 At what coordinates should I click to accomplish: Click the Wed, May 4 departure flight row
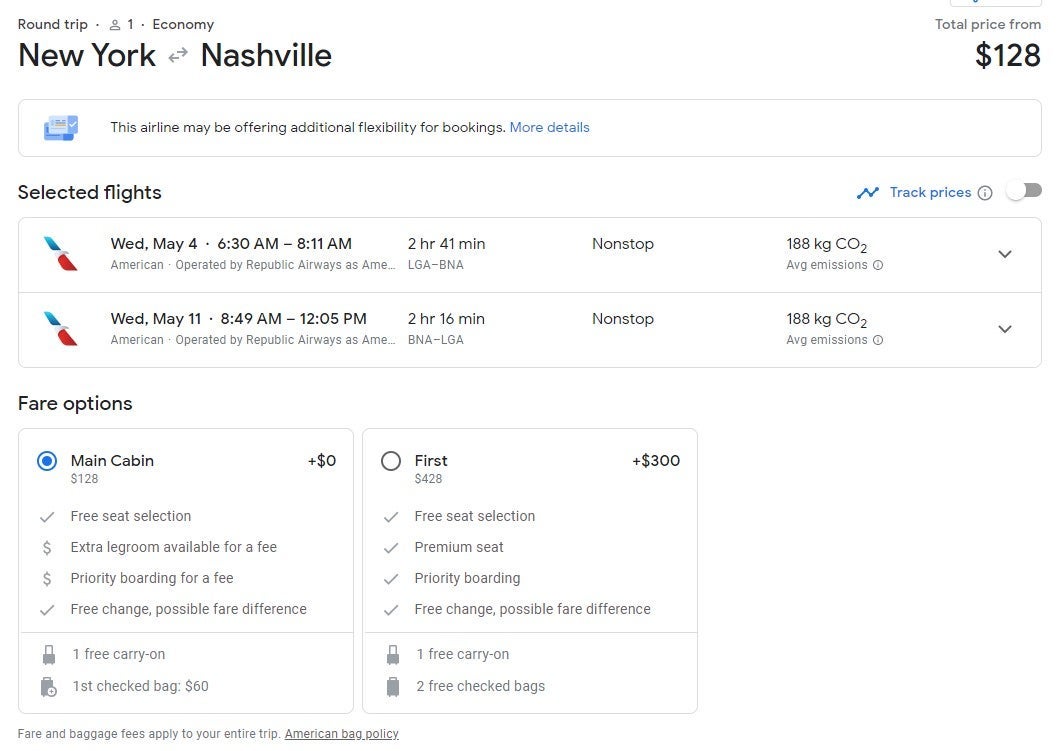pos(500,255)
